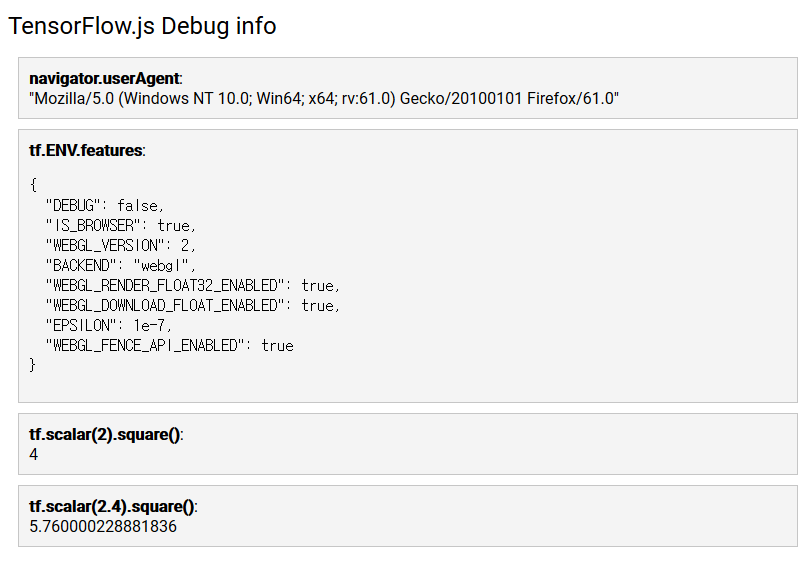Click the TensorFlow.js Debug info heading
This screenshot has height=564, width=810.
[x=143, y=26]
